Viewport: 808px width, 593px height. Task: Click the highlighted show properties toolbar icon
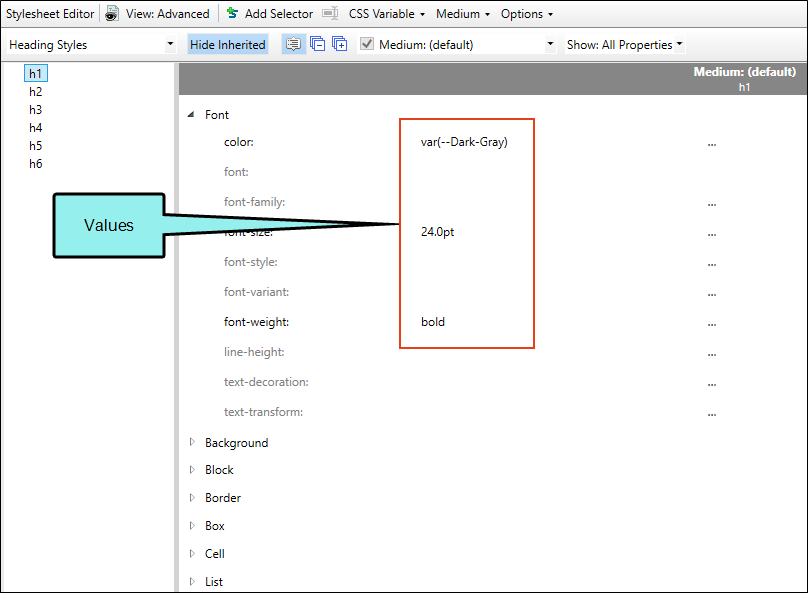[293, 45]
